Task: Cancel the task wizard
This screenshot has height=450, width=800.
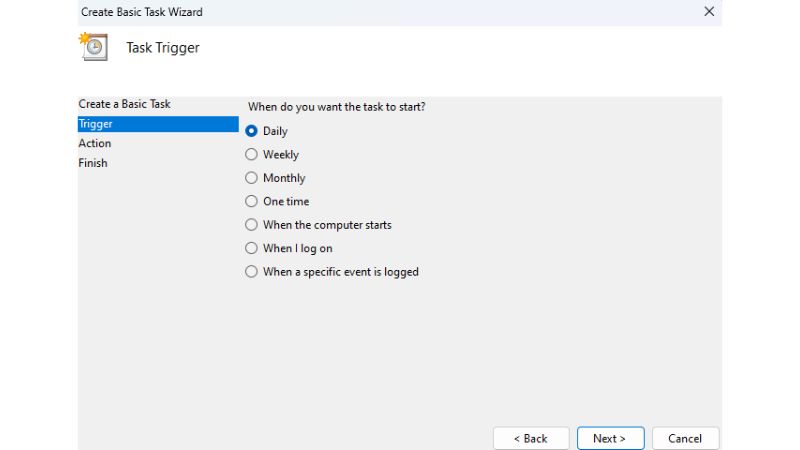Action: pos(685,438)
